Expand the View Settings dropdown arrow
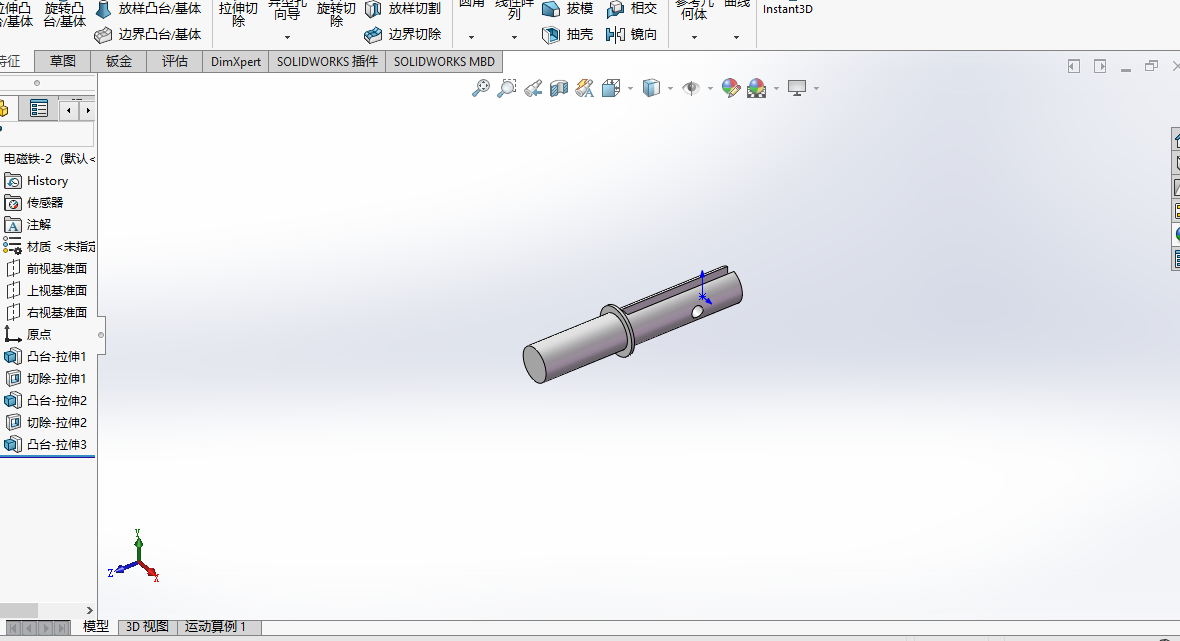The width and height of the screenshot is (1180, 641). [817, 89]
